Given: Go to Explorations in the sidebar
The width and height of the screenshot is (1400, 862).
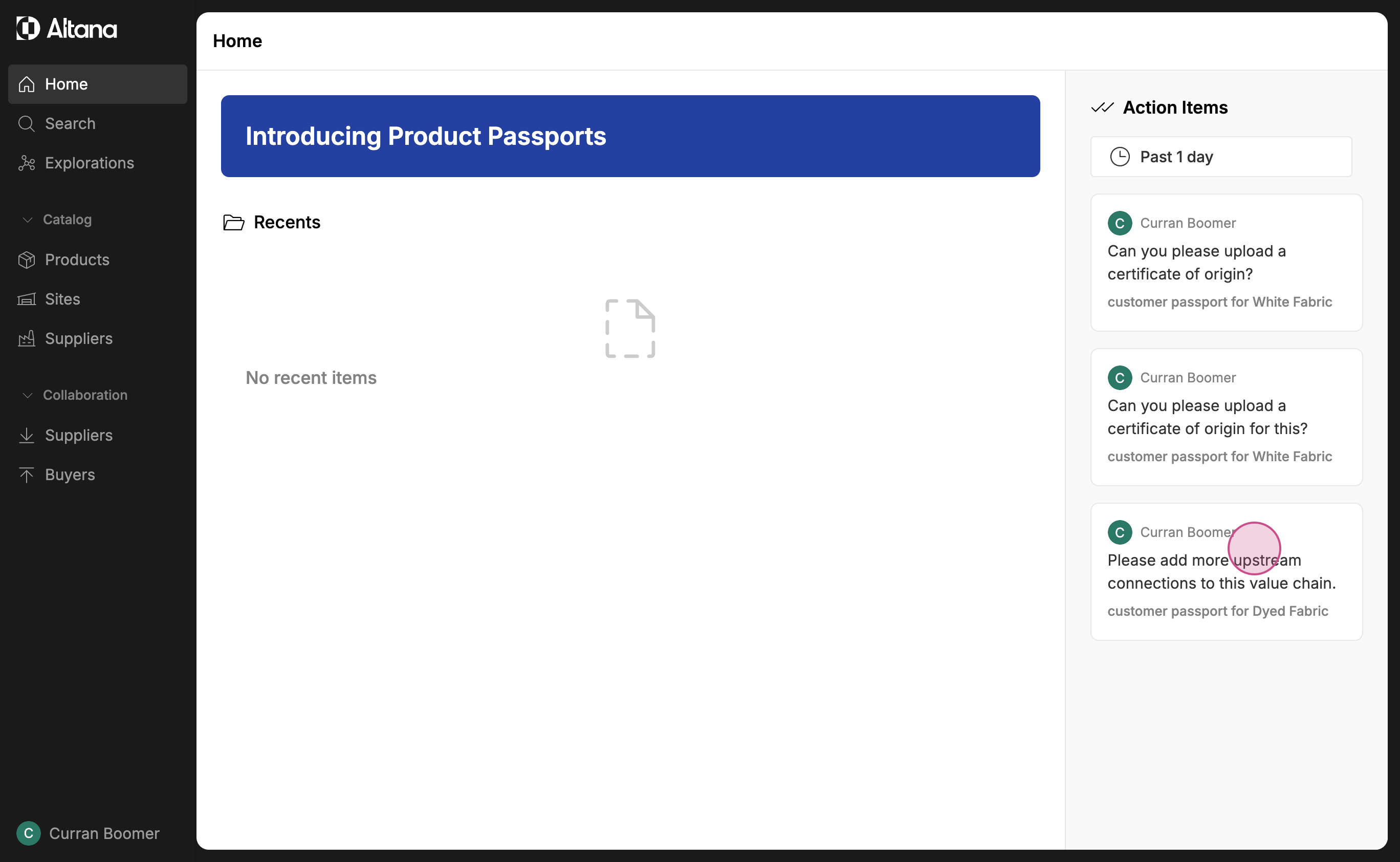Looking at the screenshot, I should (x=90, y=163).
